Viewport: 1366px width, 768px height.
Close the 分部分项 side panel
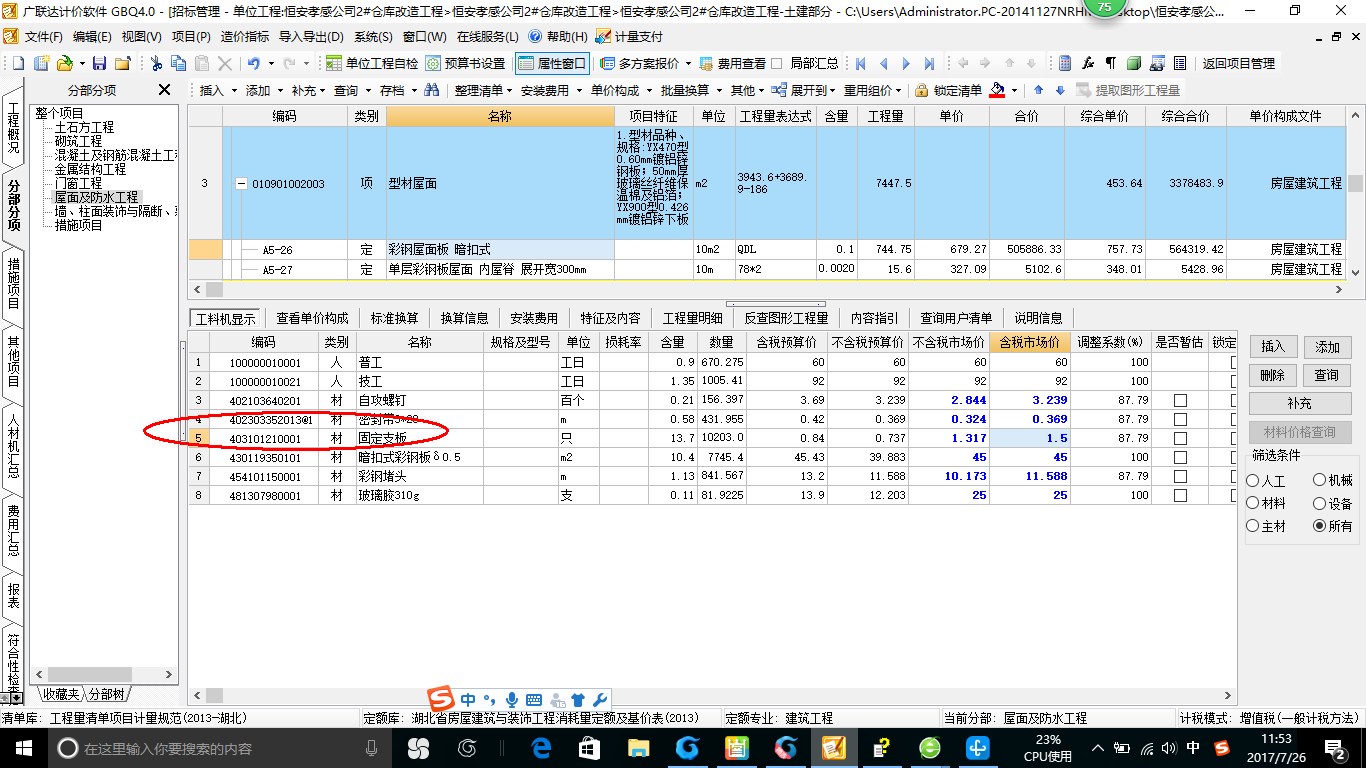(165, 90)
